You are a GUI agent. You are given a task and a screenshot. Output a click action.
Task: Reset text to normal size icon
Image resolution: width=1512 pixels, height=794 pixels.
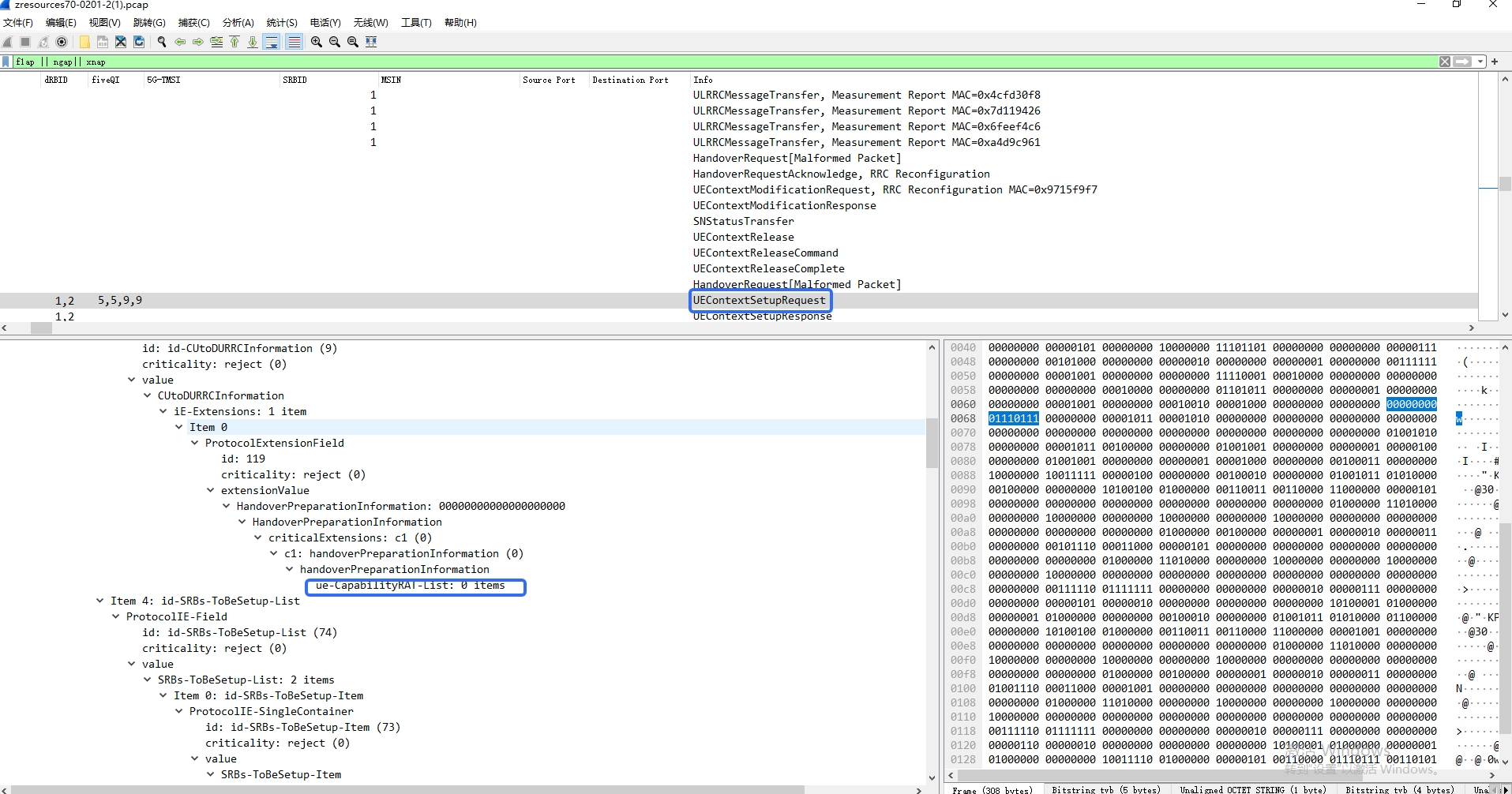point(353,42)
